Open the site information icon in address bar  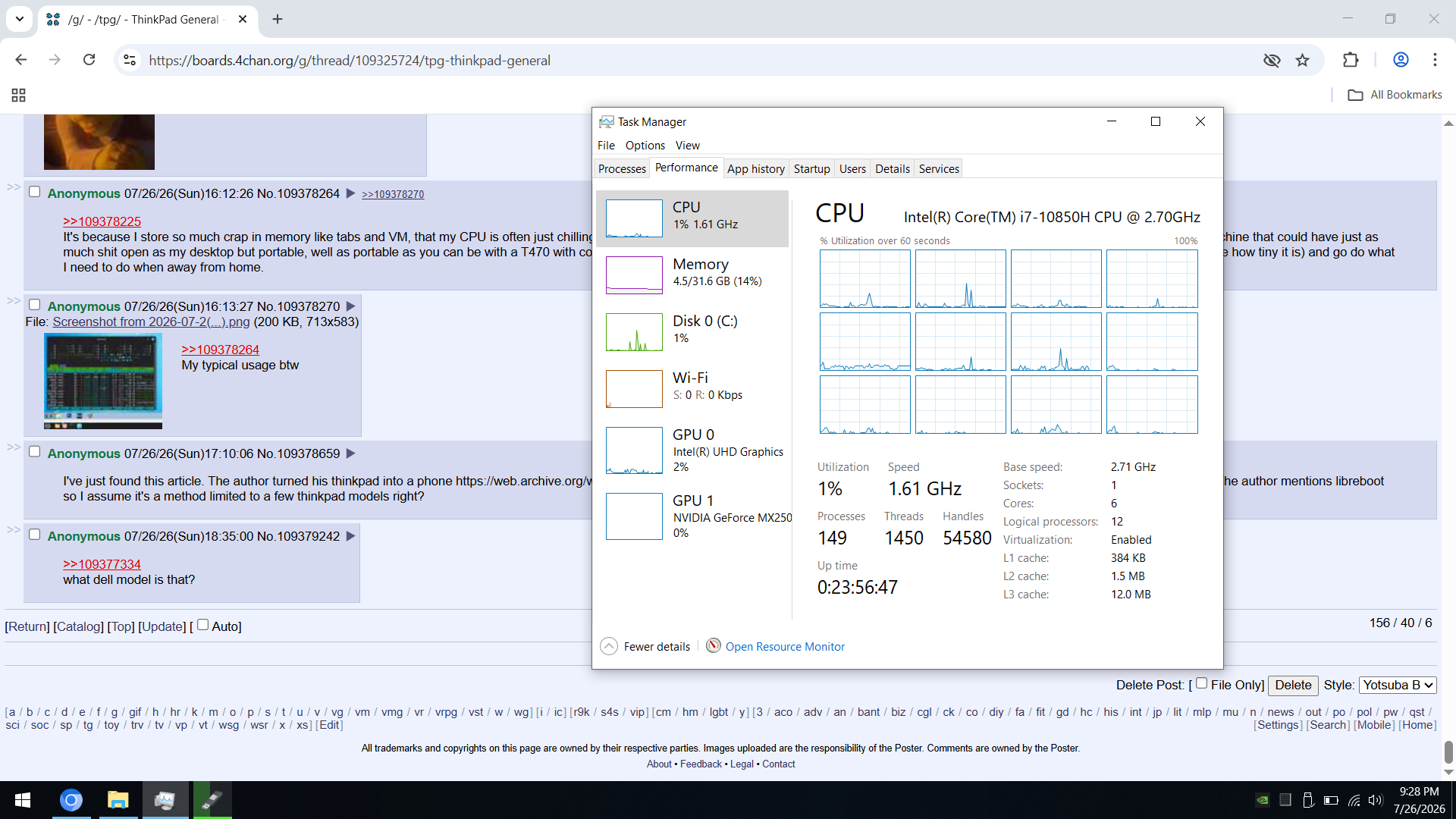pyautogui.click(x=130, y=60)
